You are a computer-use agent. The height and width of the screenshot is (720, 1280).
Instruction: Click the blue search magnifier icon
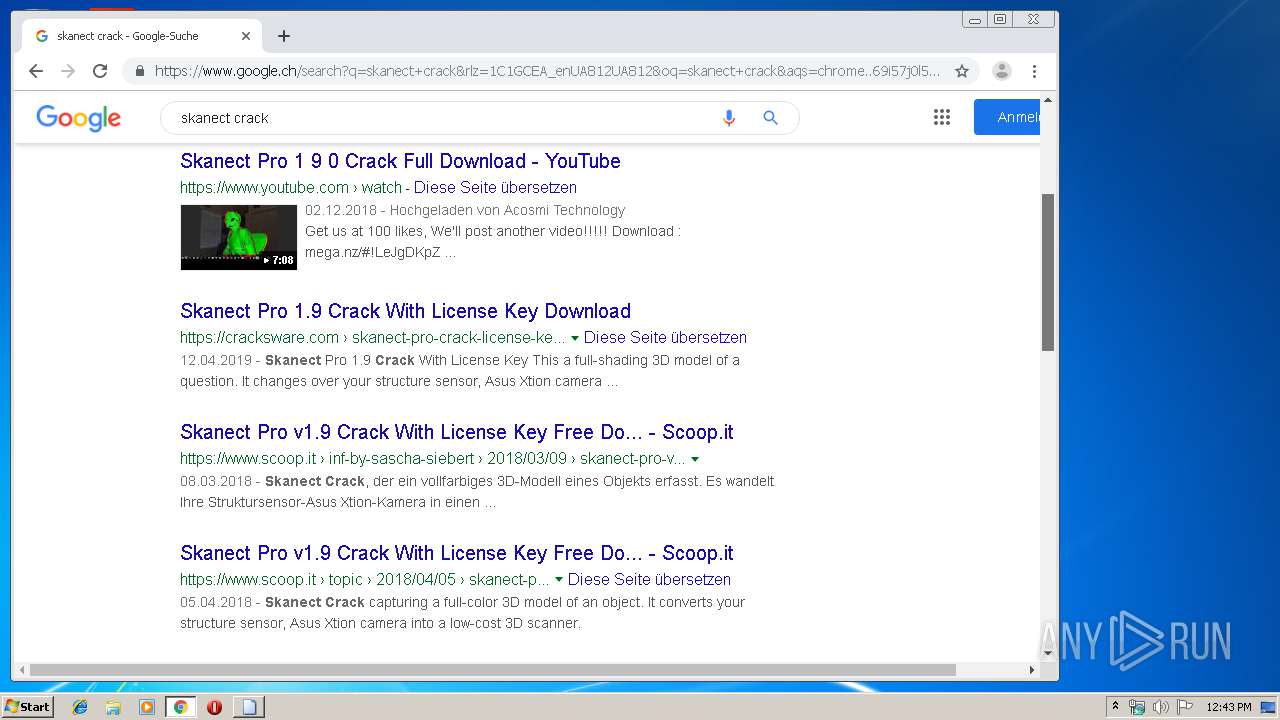(770, 118)
